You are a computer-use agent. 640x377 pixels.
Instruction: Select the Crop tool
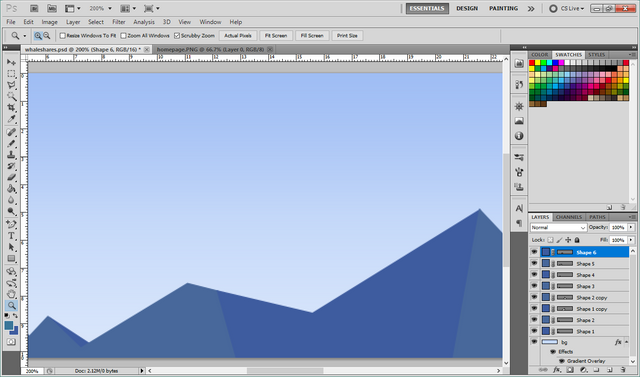coord(11,108)
